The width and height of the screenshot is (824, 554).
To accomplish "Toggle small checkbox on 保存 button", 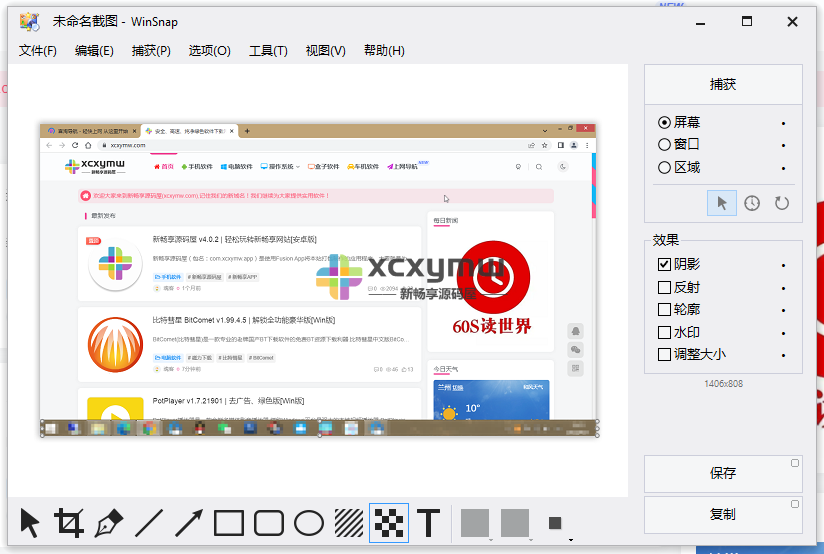I will [795, 463].
